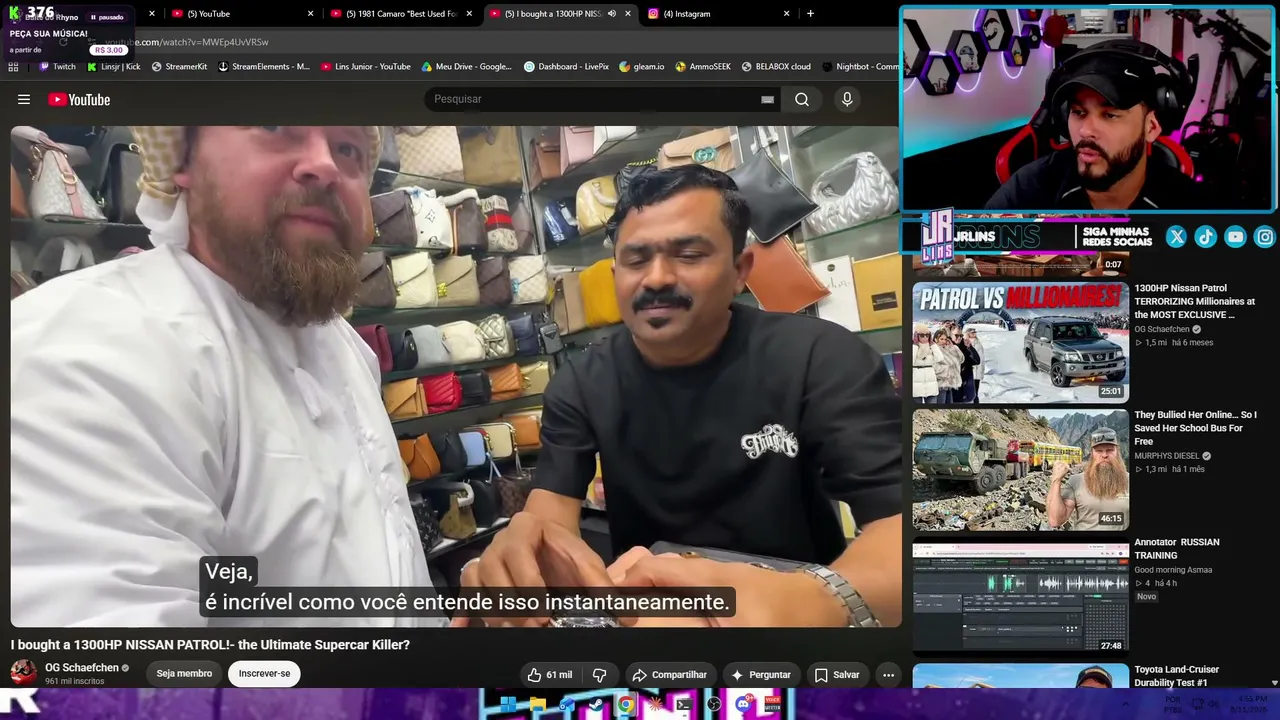1280x720 pixels.
Task: Open 'Annotator RUSSIAN TRAINING' video thumbnail
Action: tap(1020, 597)
